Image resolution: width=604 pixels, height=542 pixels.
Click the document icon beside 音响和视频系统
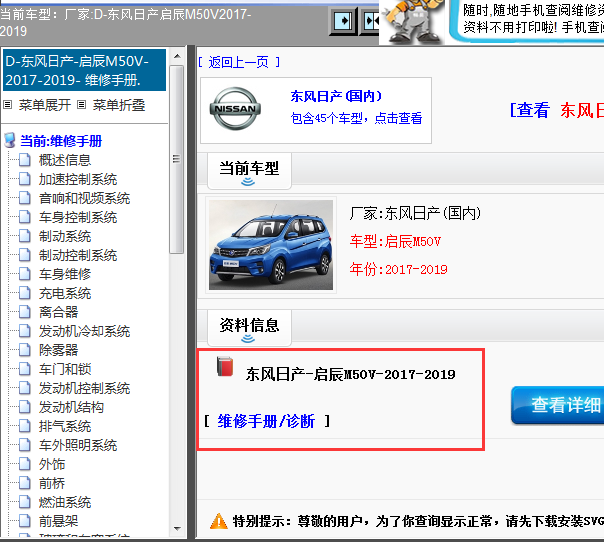tap(25, 198)
